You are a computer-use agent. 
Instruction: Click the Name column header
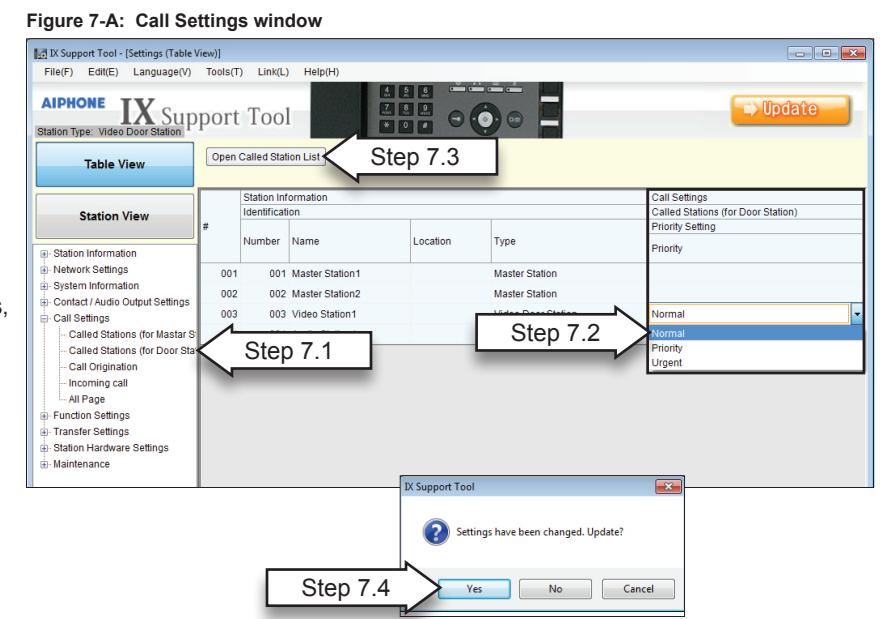pyautogui.click(x=349, y=241)
